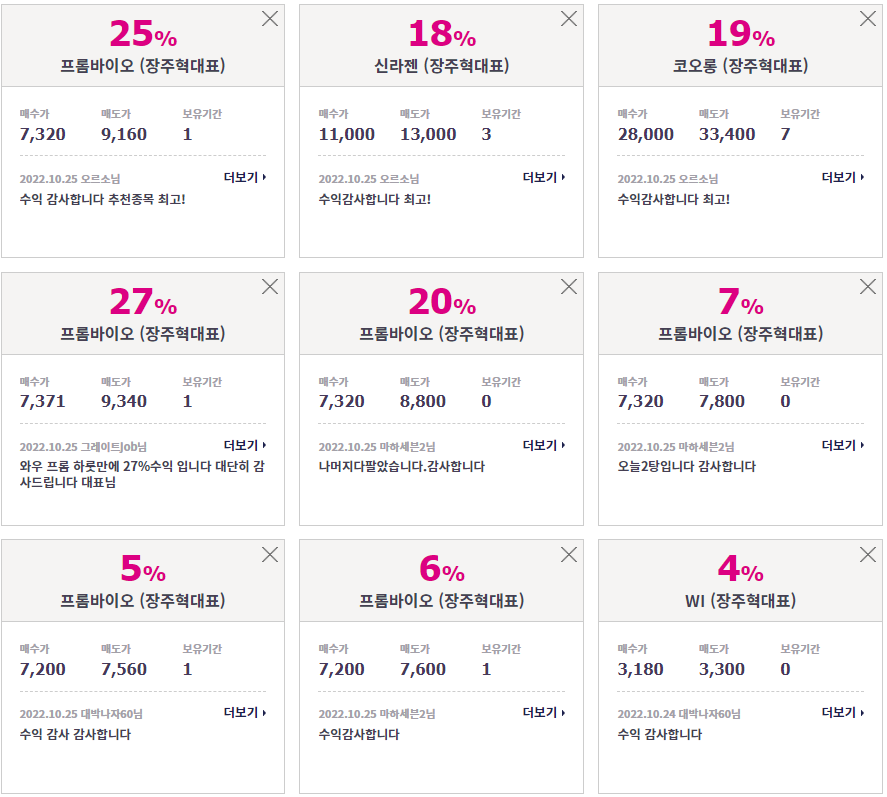Image resolution: width=887 pixels, height=797 pixels.
Task: Close the 25% 프롬바이오 card
Action: point(270,19)
